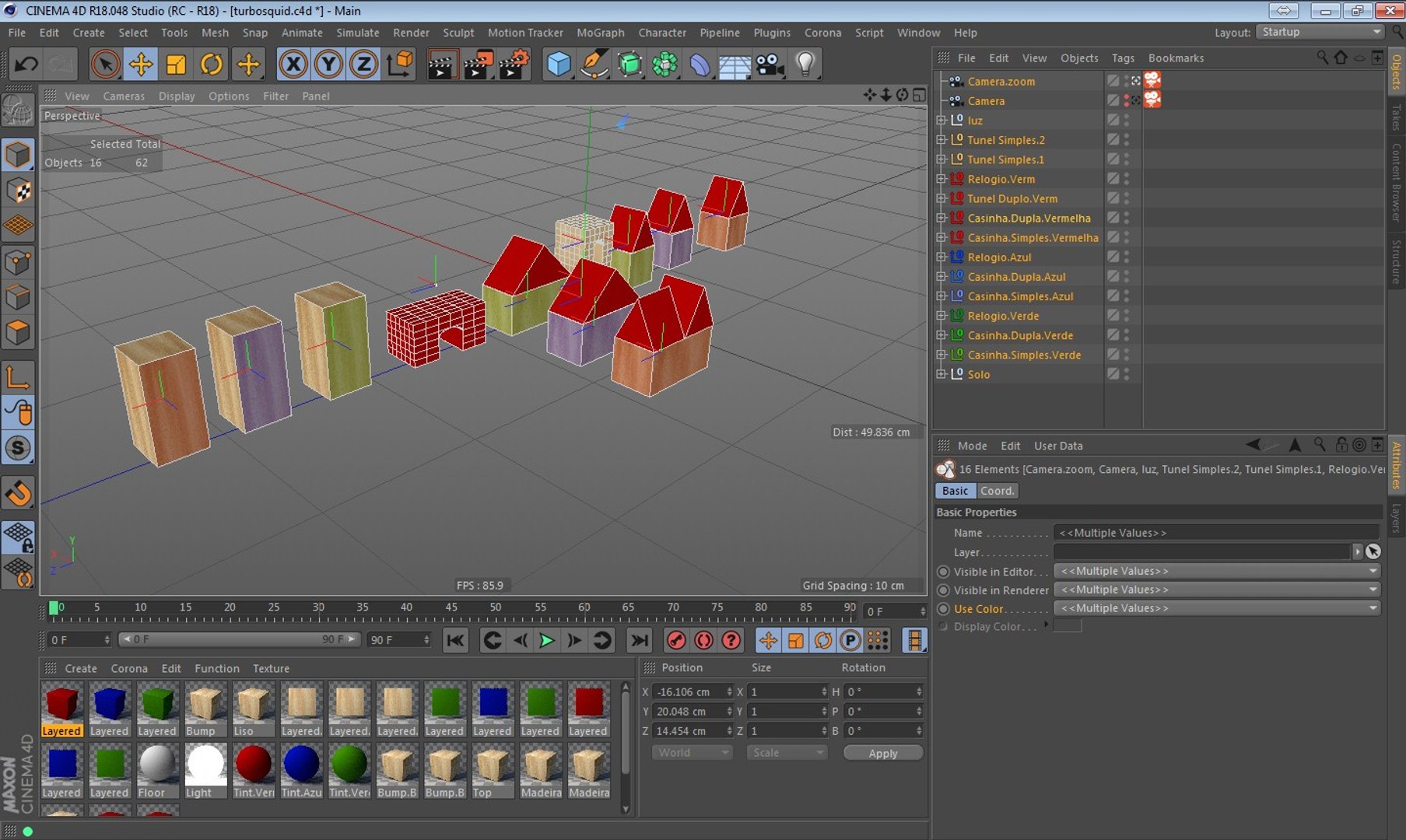1406x840 pixels.
Task: Switch to Texture mode checkered cube
Action: 19,191
